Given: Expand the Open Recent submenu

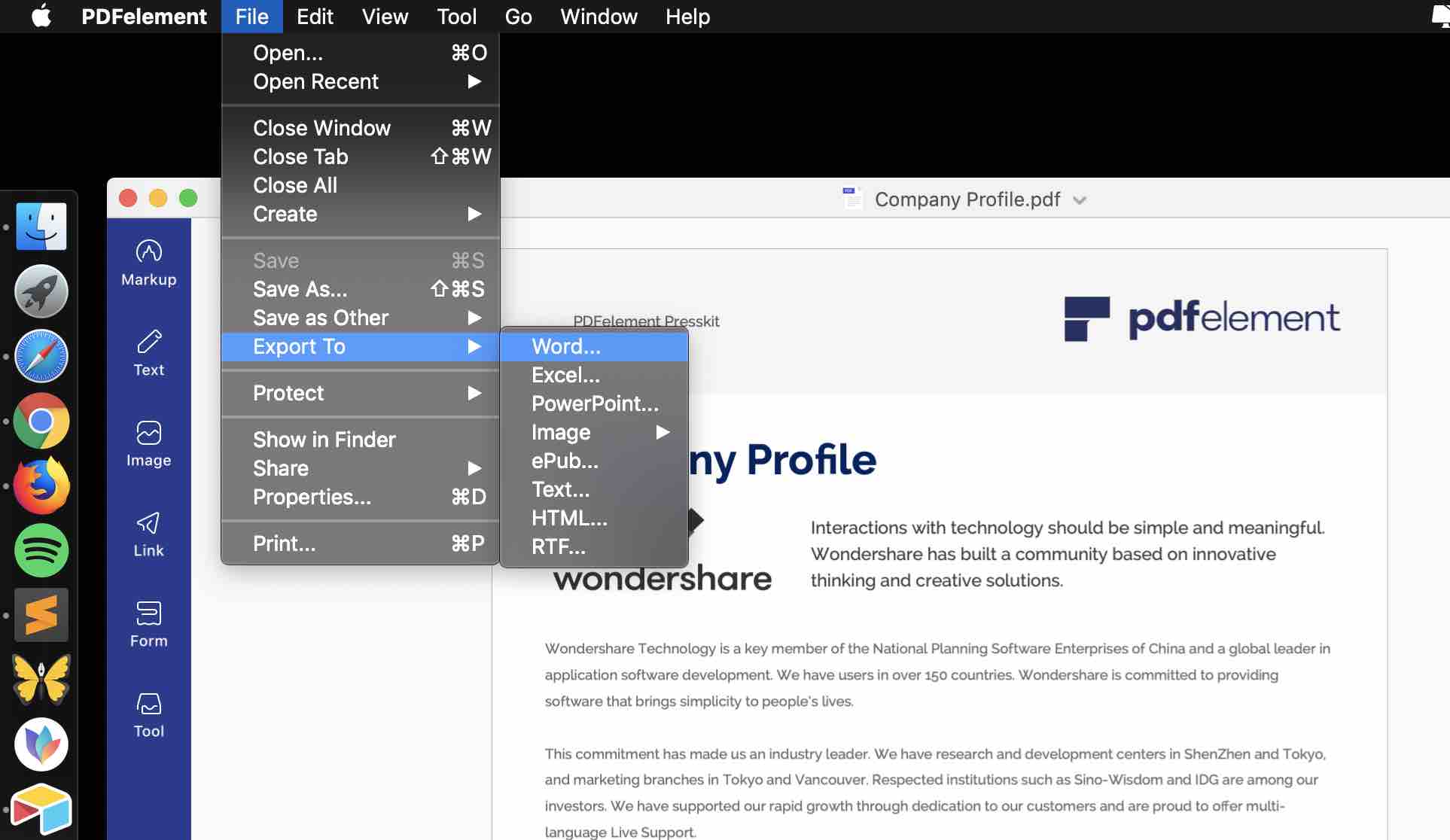Looking at the screenshot, I should (x=361, y=81).
